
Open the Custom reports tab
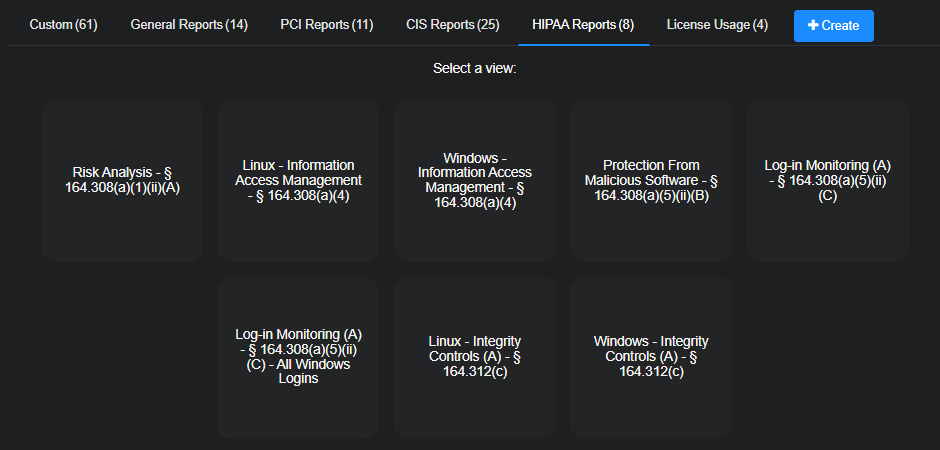pos(63,24)
